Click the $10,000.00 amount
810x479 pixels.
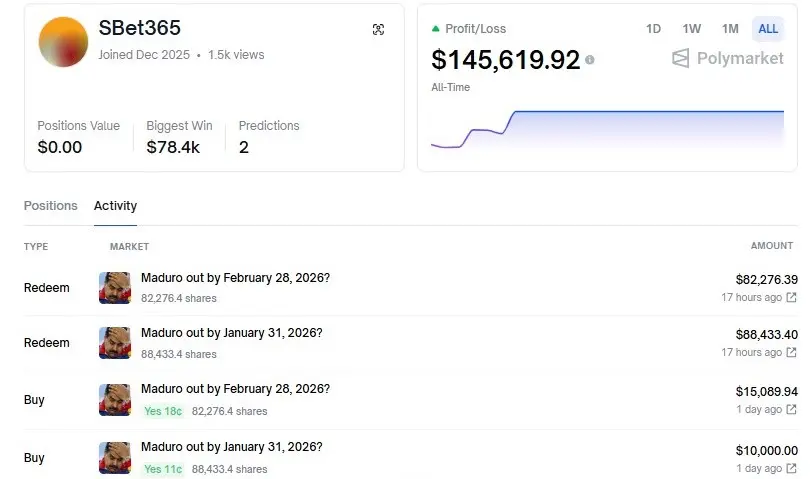click(x=767, y=451)
